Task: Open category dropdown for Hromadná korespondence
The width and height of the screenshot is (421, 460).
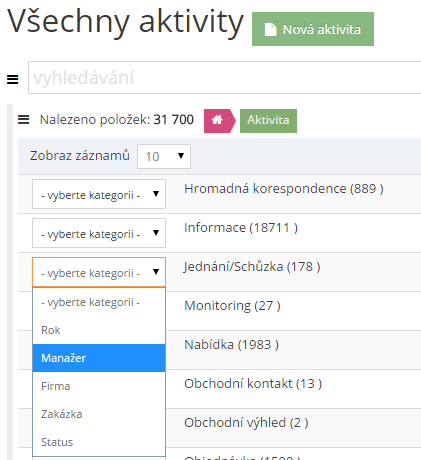Action: point(99,194)
